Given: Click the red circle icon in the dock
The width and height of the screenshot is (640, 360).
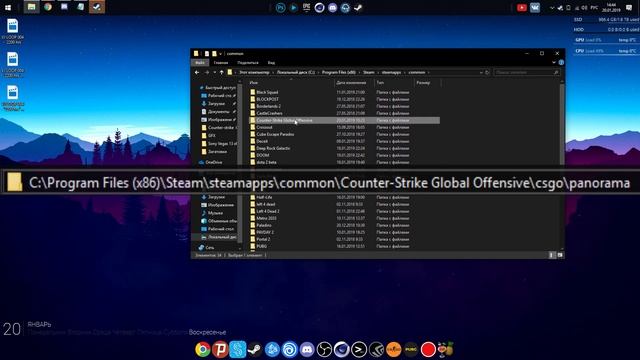Looking at the screenshot, I should click(428, 349).
